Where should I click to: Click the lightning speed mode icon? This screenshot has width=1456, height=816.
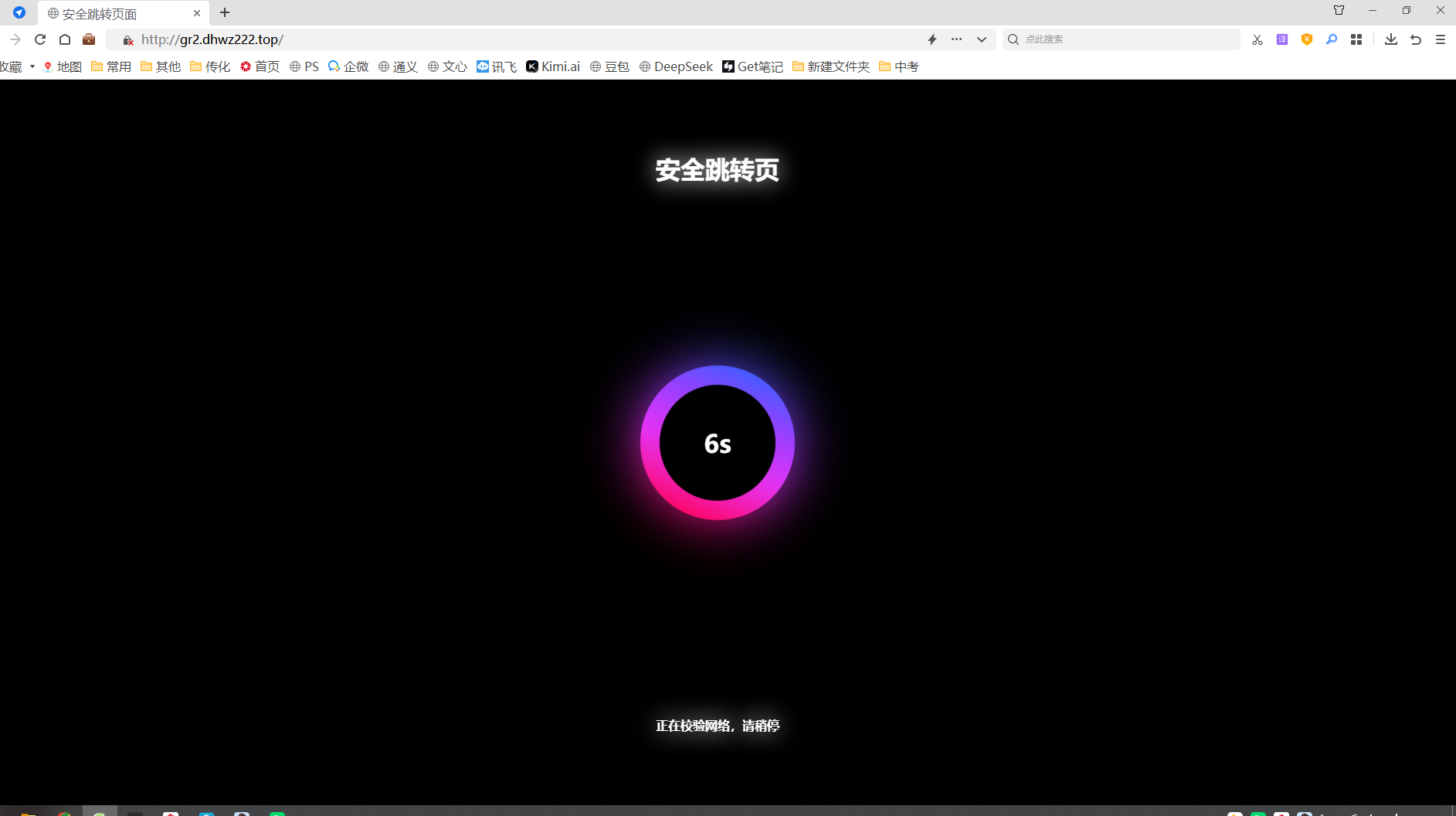click(x=932, y=39)
